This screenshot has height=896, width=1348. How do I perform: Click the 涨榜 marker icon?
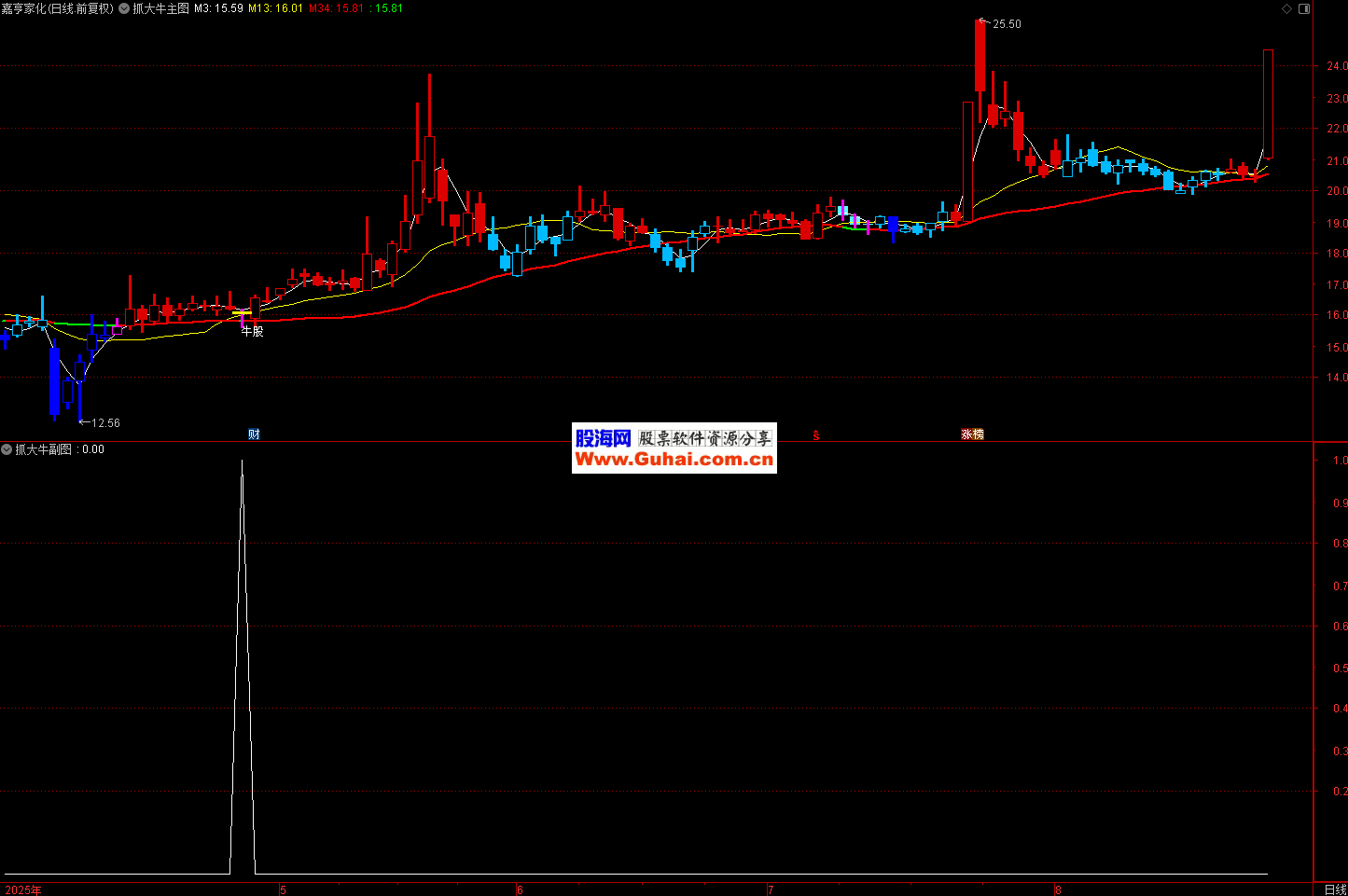point(973,434)
